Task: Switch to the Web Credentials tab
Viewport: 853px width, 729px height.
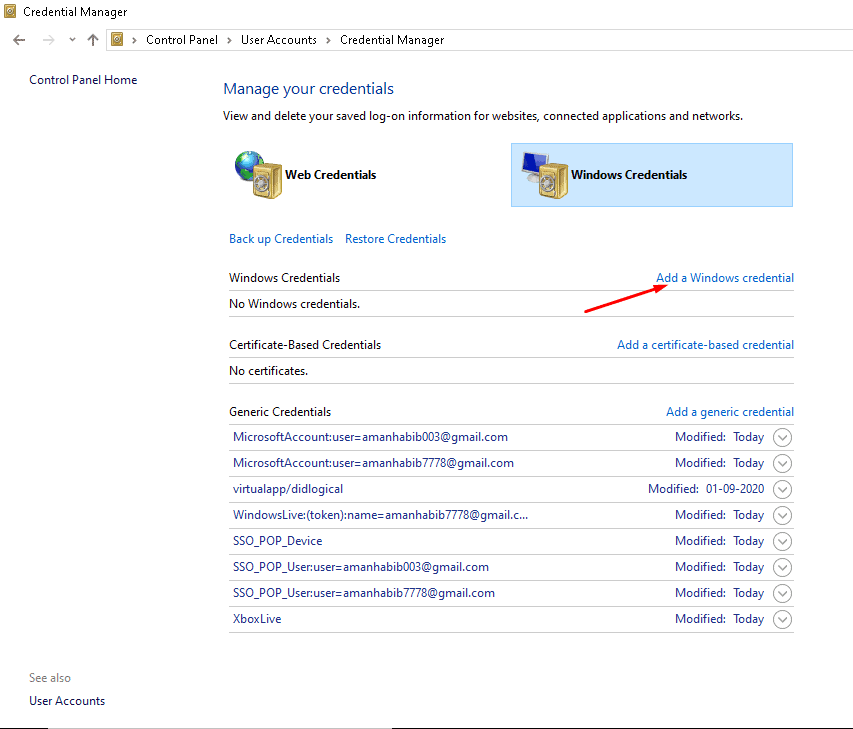Action: point(330,175)
